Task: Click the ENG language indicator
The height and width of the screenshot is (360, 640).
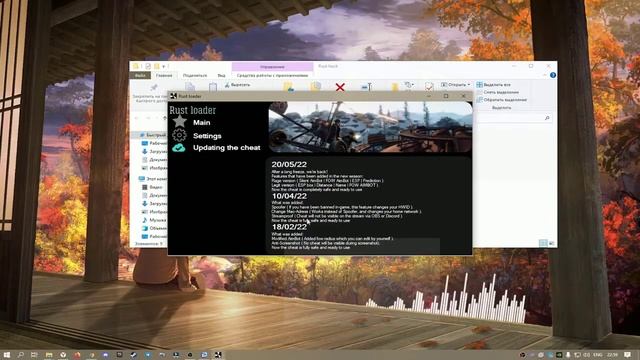Action: click(597, 355)
